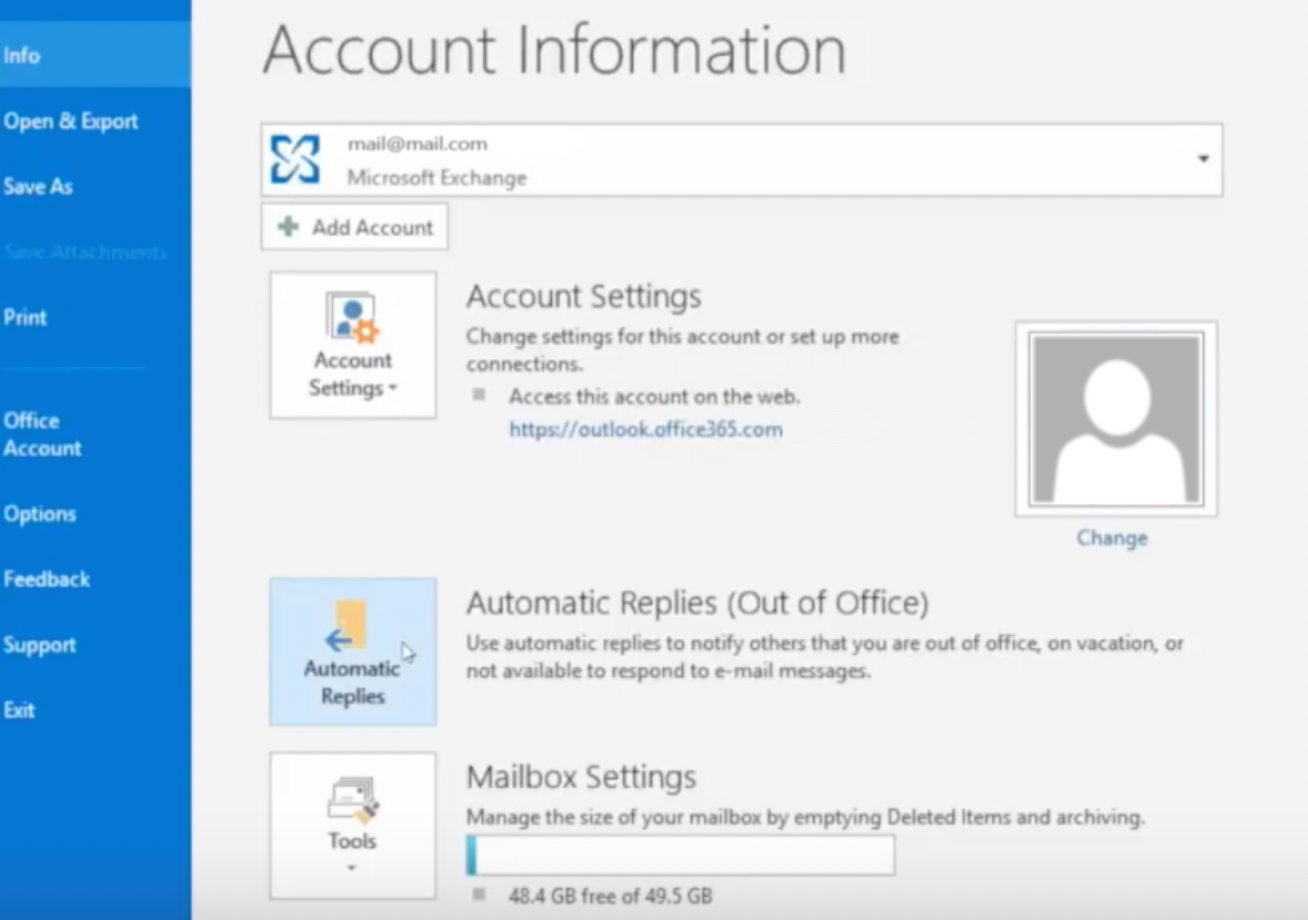Screen dimensions: 1308x920
Task: Open the Mailbox Tools dropdown button
Action: [x=353, y=826]
